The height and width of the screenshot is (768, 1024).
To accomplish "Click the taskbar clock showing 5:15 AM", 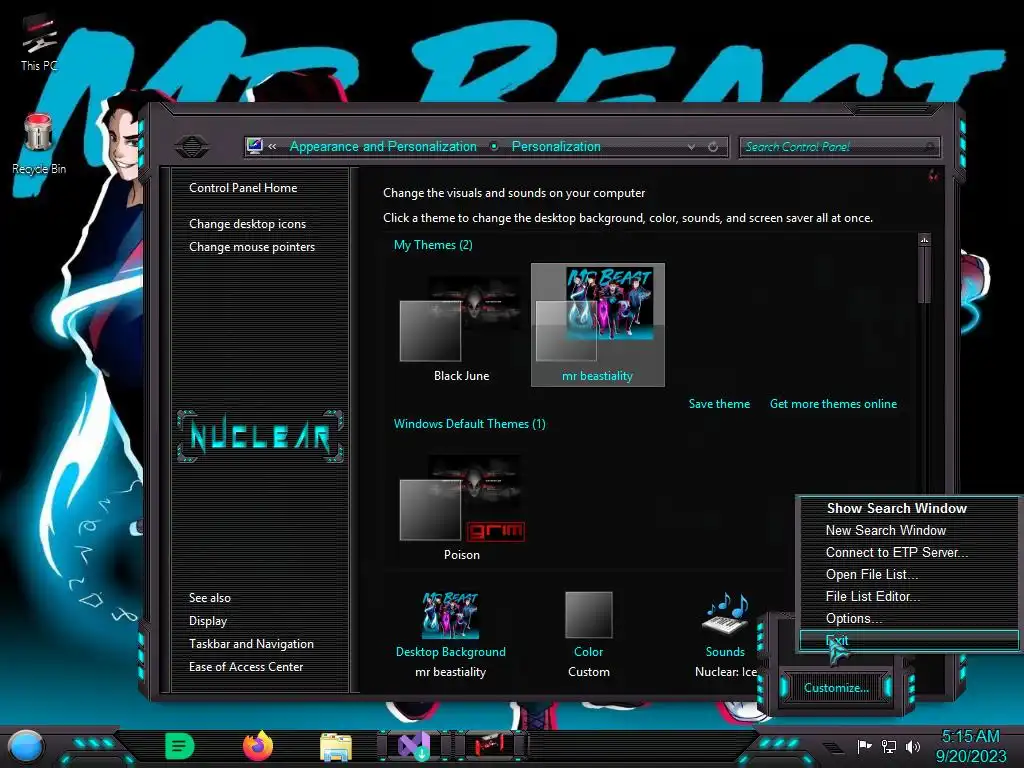I will click(970, 746).
